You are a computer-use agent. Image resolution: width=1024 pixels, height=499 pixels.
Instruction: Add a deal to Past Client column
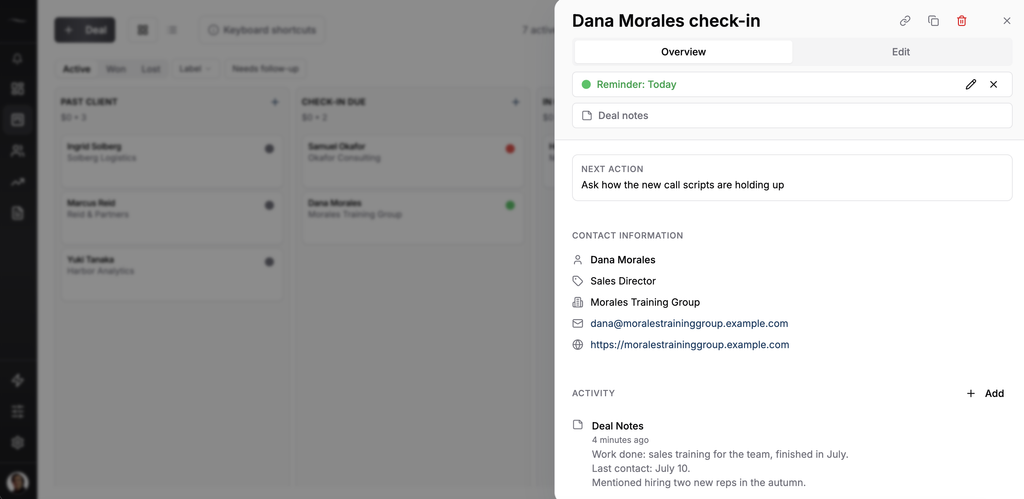[x=275, y=102]
